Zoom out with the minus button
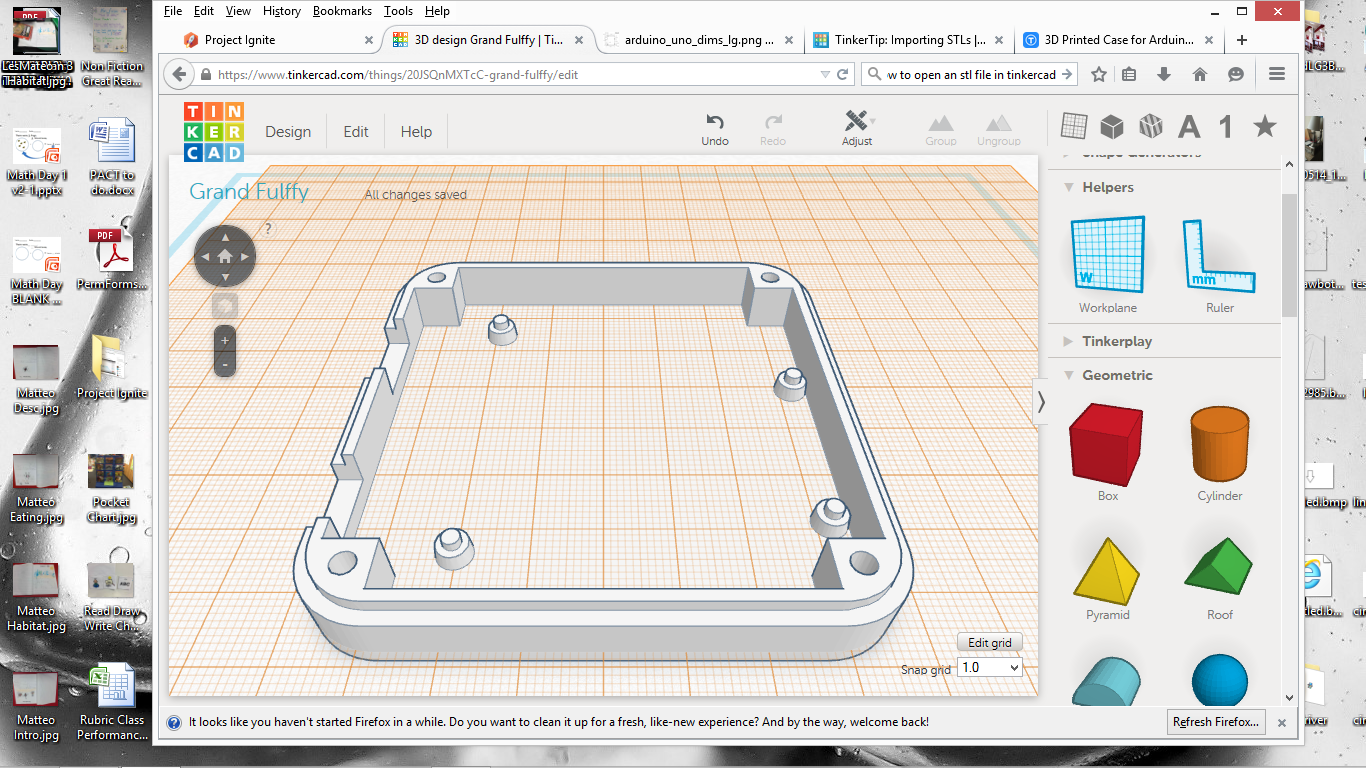Screen dimensions: 1366x768 point(225,364)
